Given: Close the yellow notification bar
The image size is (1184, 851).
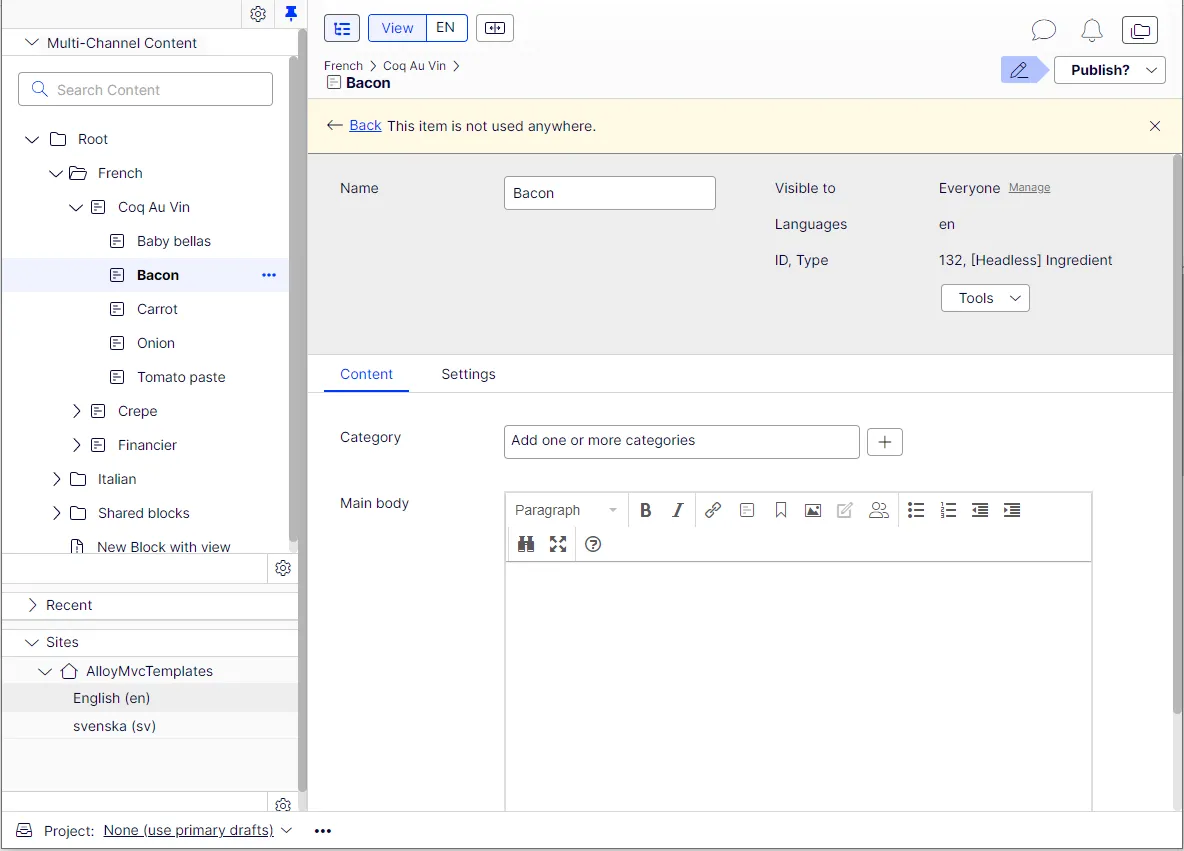Looking at the screenshot, I should (x=1155, y=126).
